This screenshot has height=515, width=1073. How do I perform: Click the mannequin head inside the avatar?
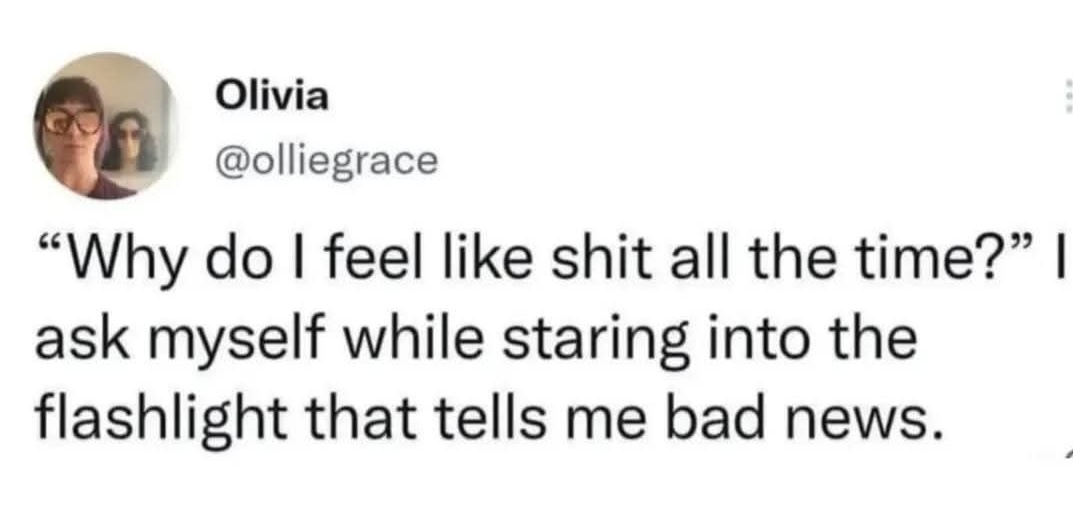pyautogui.click(x=129, y=142)
